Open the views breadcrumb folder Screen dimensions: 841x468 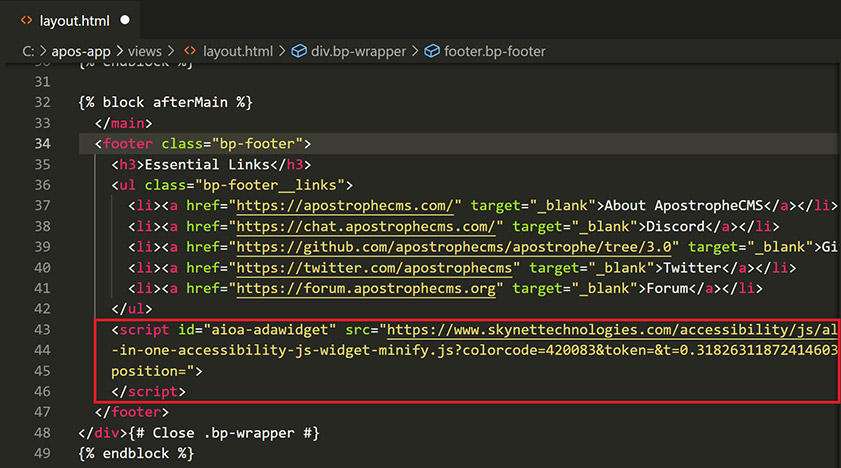tap(145, 51)
